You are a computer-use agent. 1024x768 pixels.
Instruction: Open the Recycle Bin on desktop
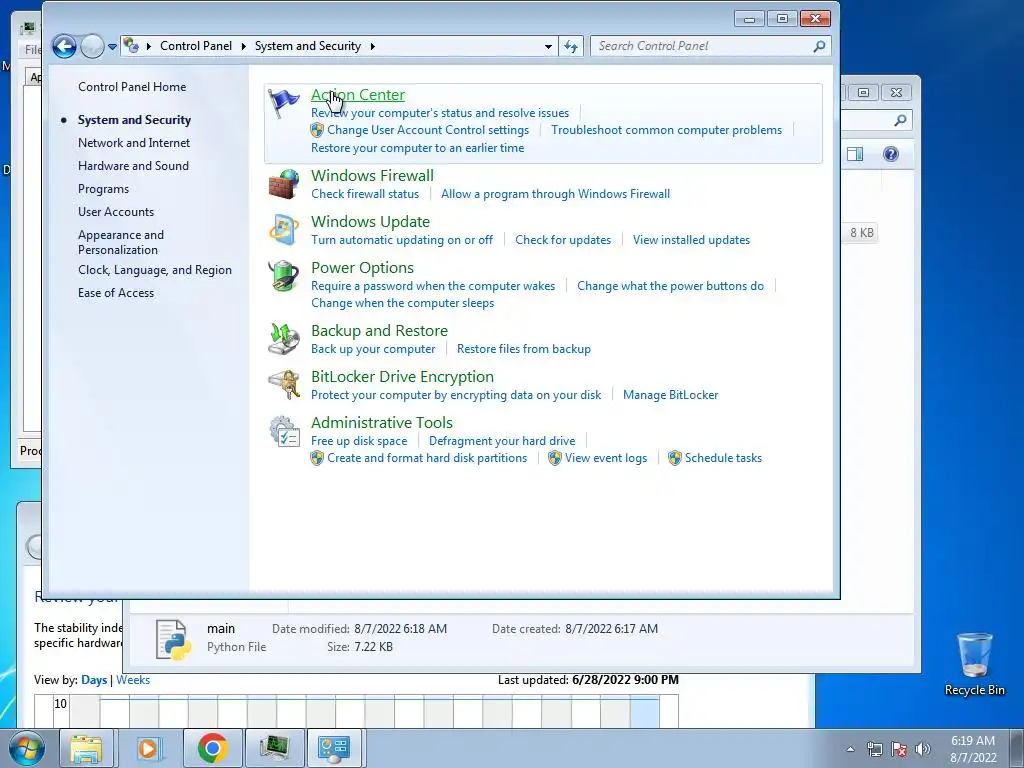(974, 664)
